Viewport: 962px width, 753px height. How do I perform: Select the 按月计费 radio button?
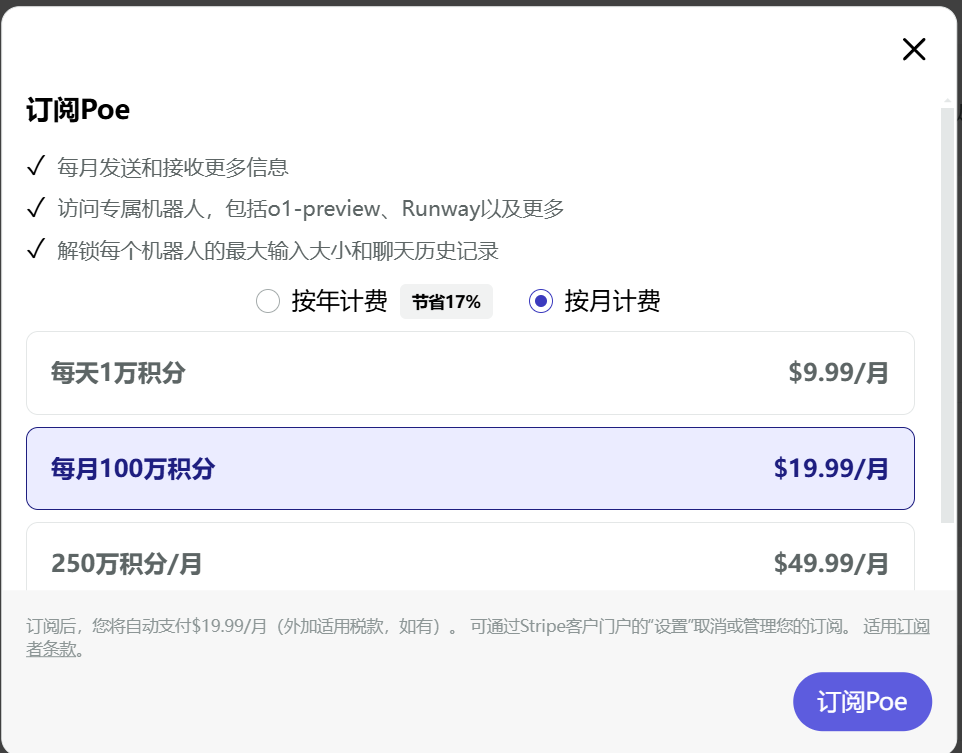tap(541, 301)
